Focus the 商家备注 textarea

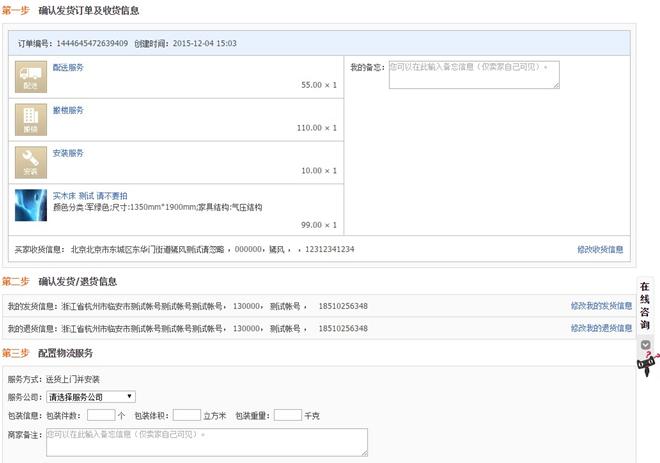pyautogui.click(x=207, y=442)
